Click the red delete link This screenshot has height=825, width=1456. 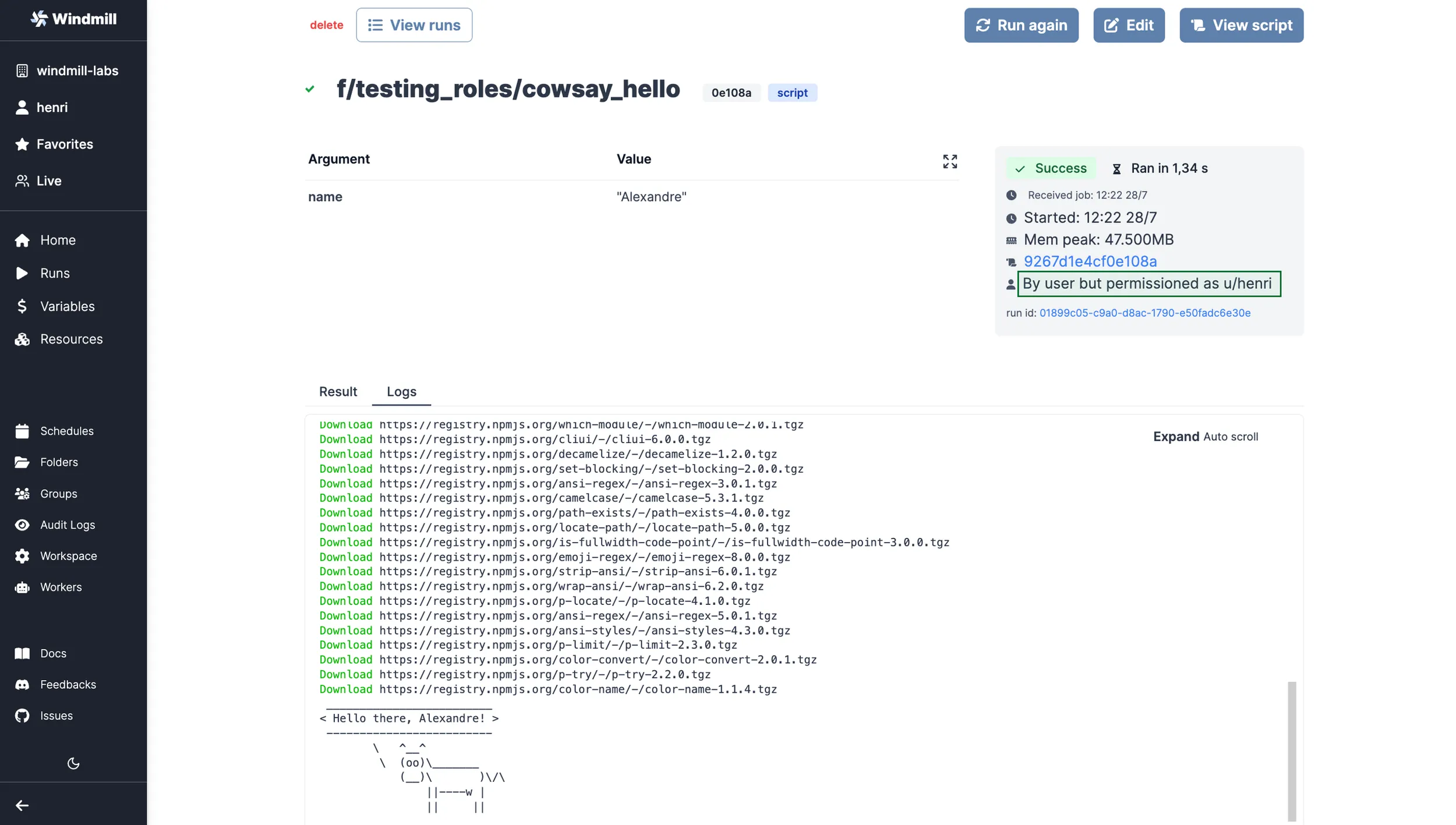[326, 25]
